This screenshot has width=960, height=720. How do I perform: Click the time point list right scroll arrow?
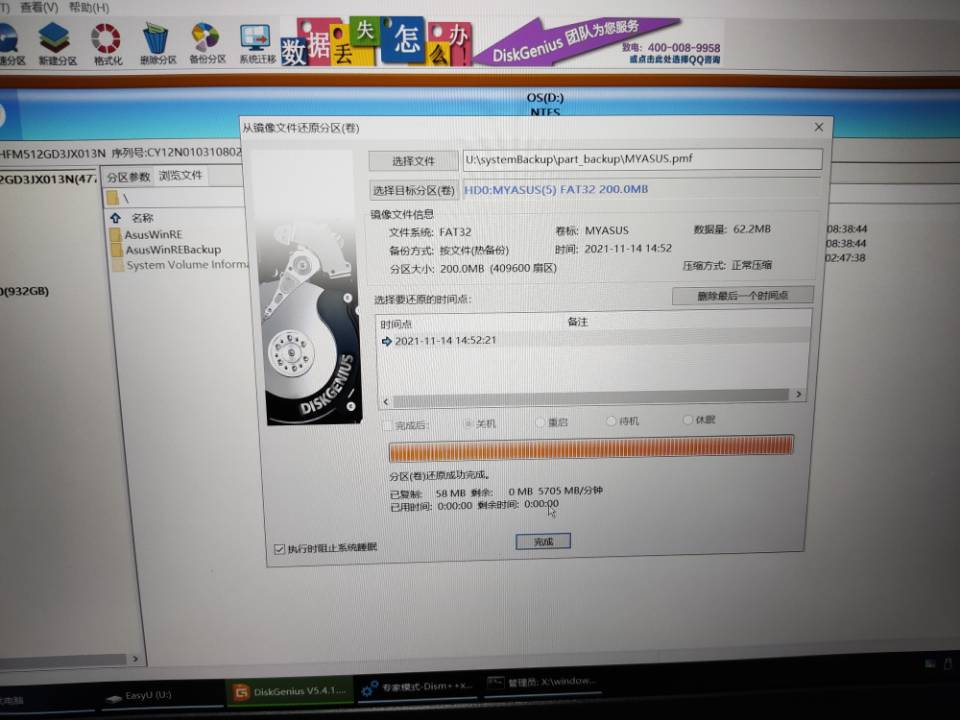coord(798,394)
